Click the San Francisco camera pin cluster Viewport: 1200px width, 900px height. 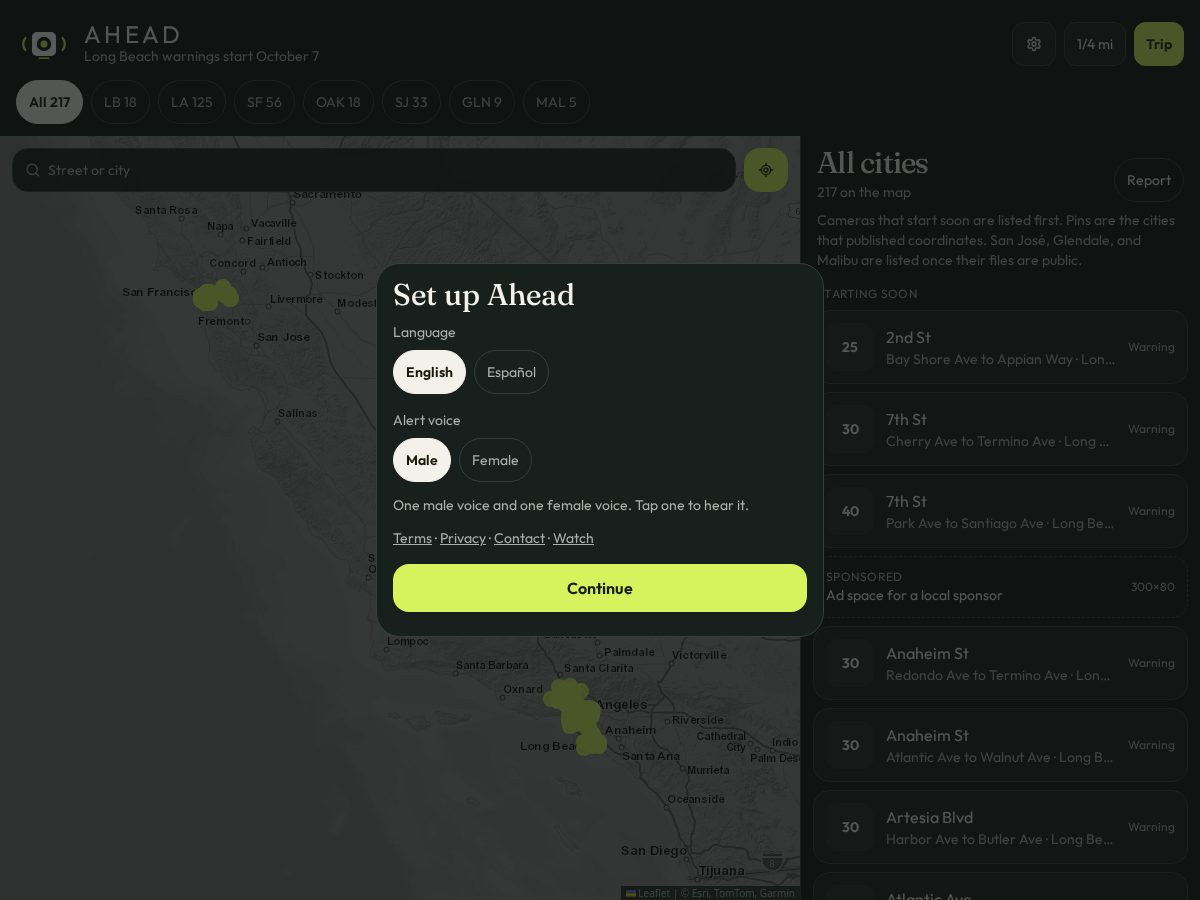(x=215, y=295)
